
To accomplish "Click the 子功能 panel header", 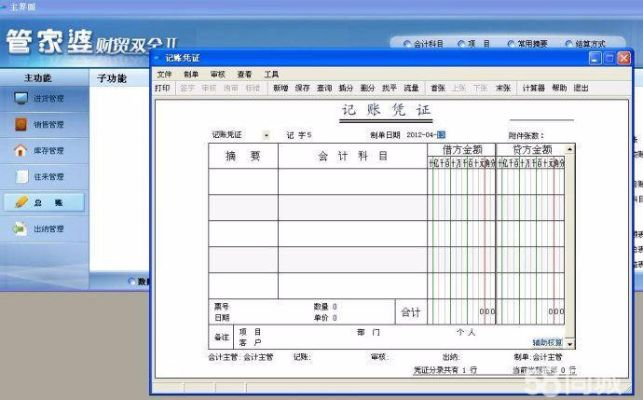I will (112, 78).
